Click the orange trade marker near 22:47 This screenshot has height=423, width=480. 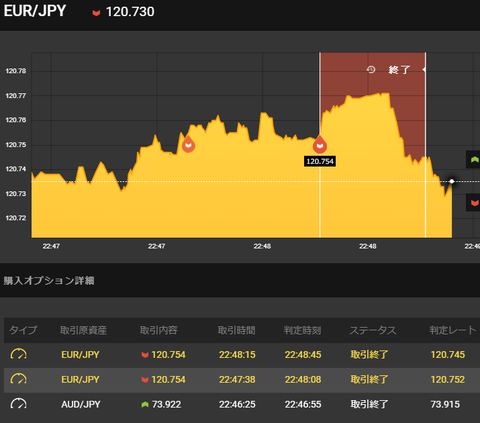(x=188, y=144)
